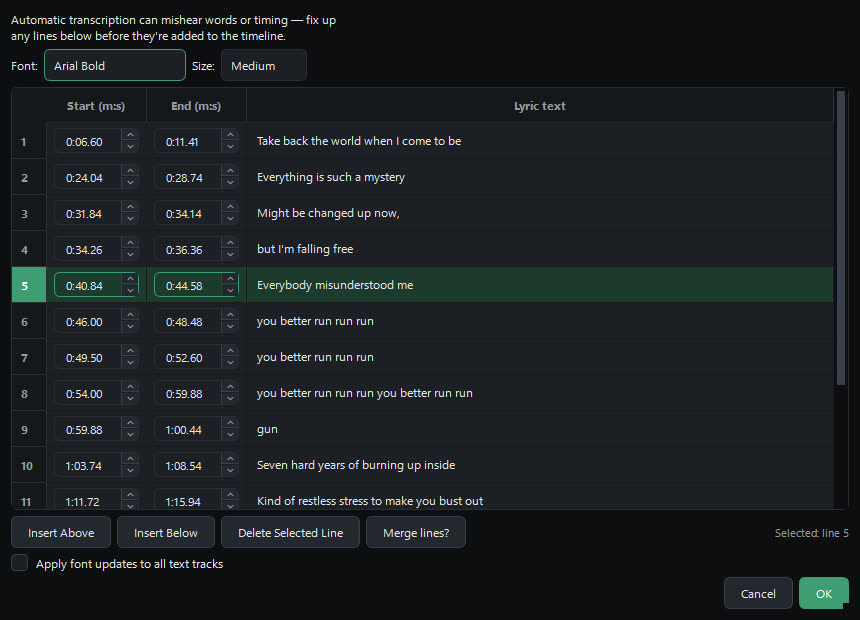Select lyric 'Kind of restless stress to make you bust out'

[370, 501]
